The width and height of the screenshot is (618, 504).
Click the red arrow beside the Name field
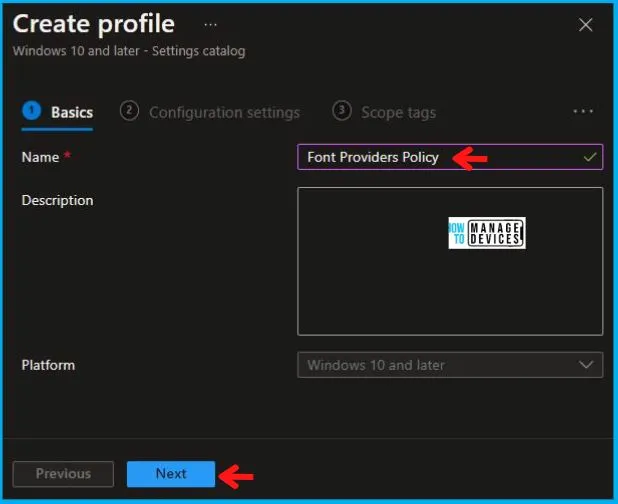[x=470, y=157]
